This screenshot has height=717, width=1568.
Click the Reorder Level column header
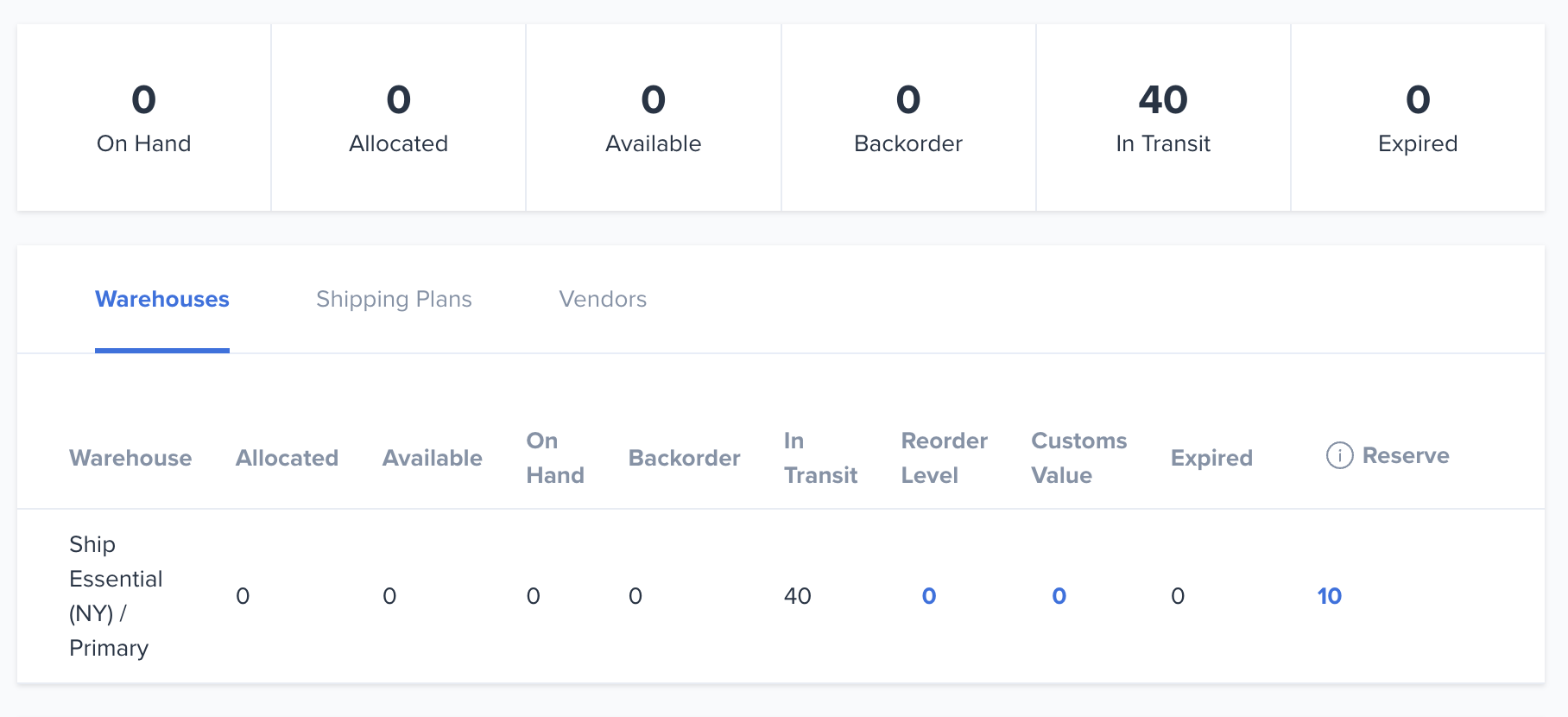point(945,458)
